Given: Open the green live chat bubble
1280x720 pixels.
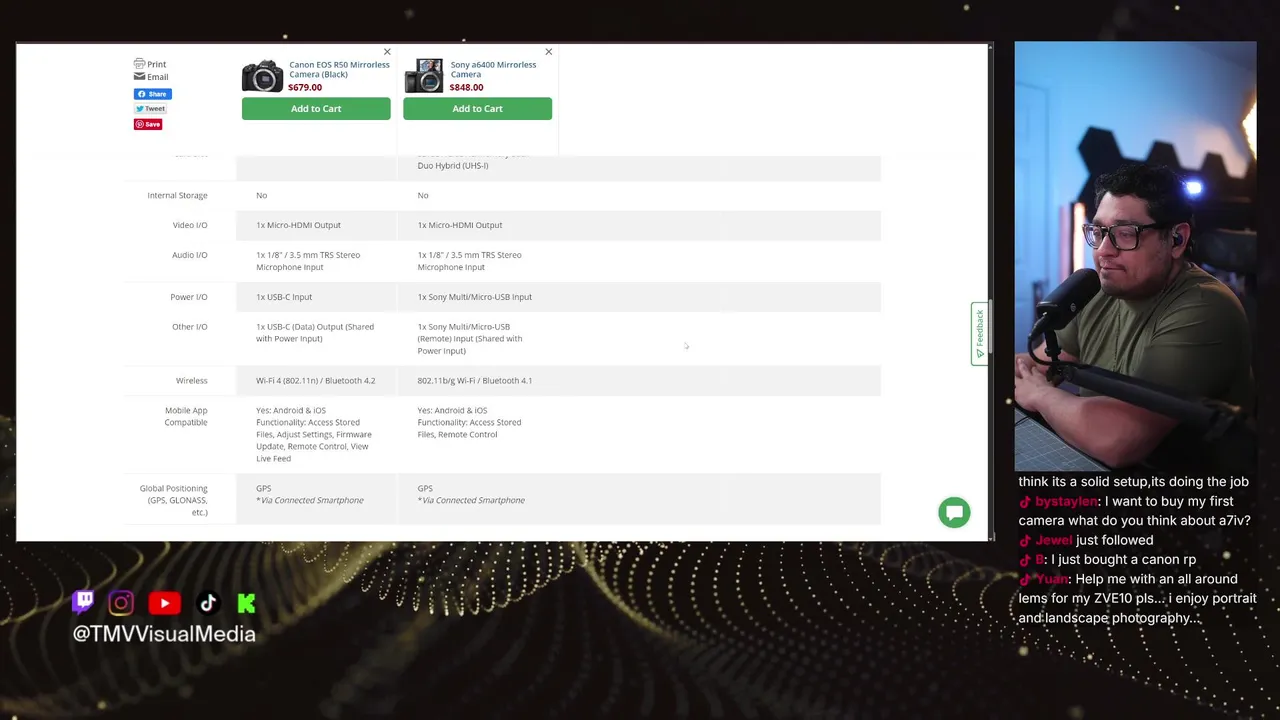Looking at the screenshot, I should click(x=954, y=512).
